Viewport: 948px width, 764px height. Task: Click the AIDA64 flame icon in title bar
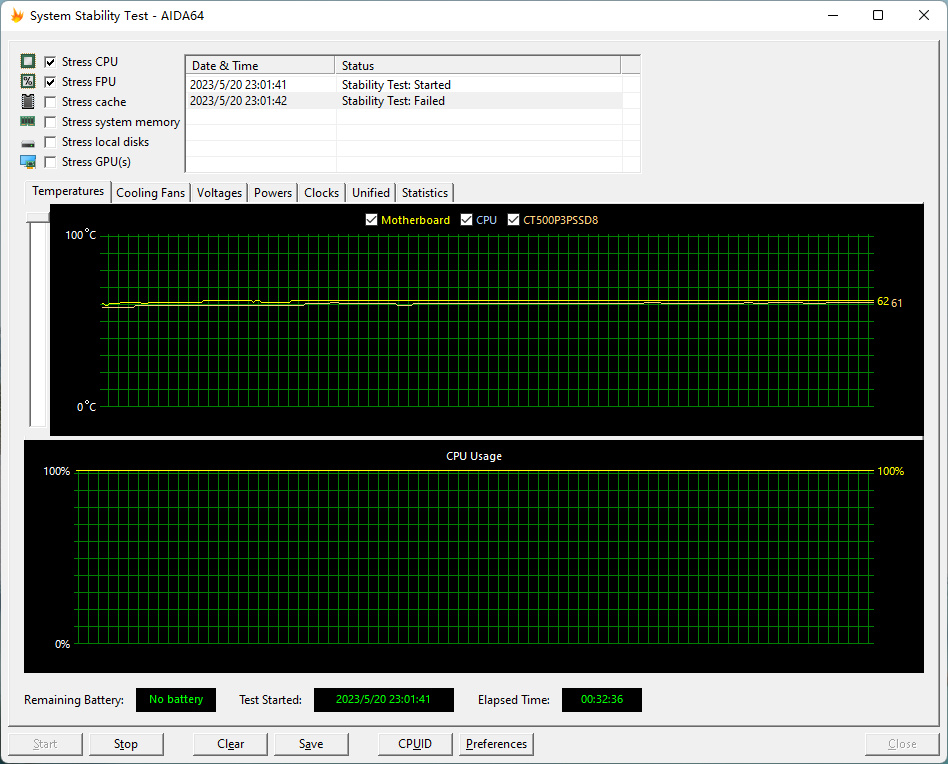(18, 15)
